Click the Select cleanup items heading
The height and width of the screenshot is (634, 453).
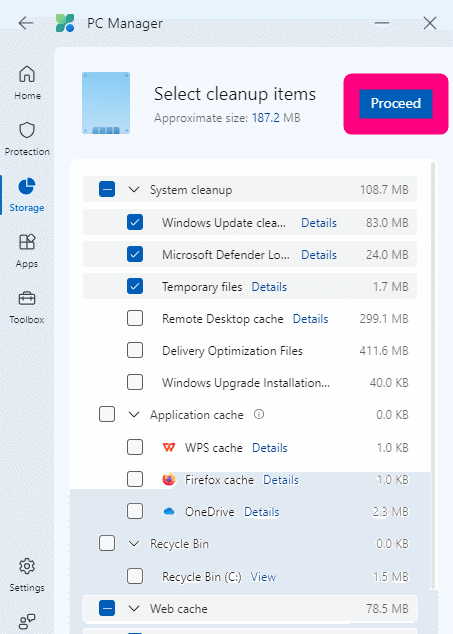click(x=235, y=94)
